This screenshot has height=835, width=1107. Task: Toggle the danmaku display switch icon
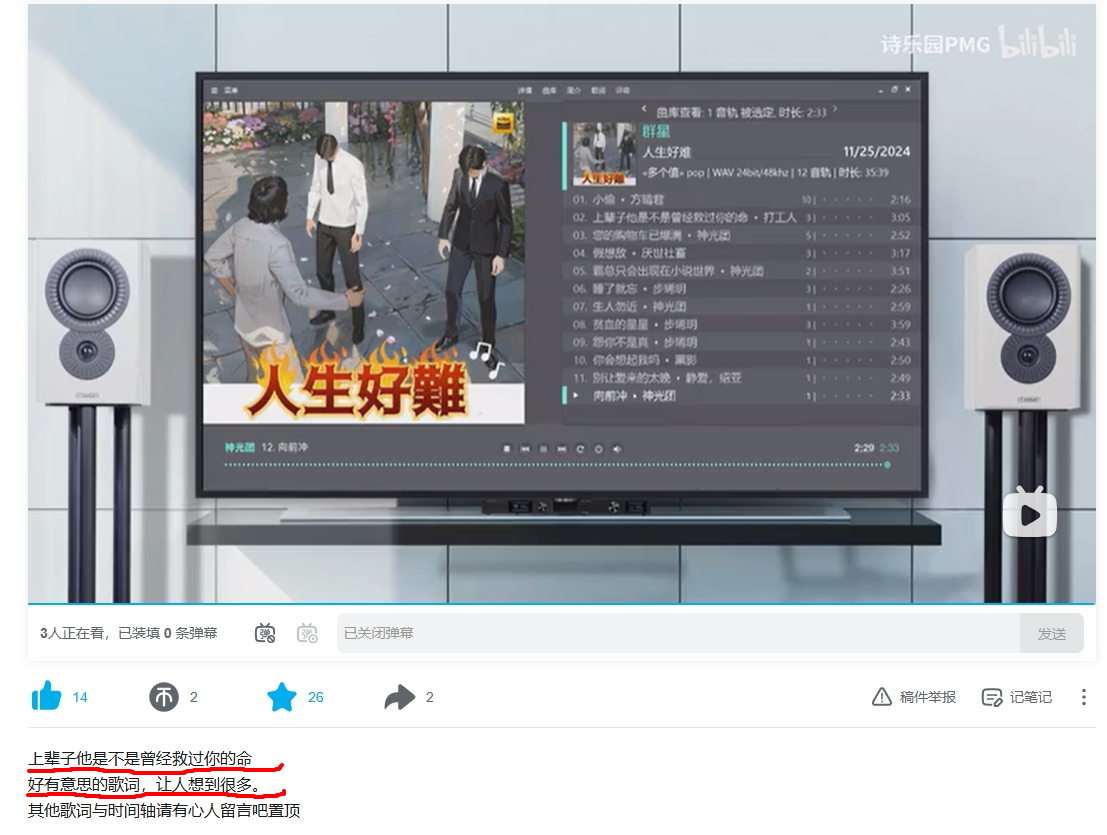(265, 633)
